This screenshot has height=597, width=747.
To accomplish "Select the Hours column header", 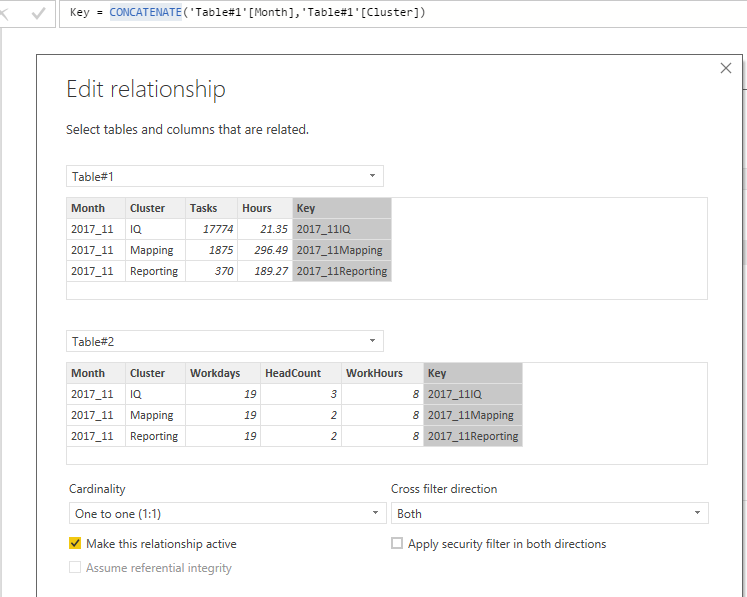I will coord(265,208).
